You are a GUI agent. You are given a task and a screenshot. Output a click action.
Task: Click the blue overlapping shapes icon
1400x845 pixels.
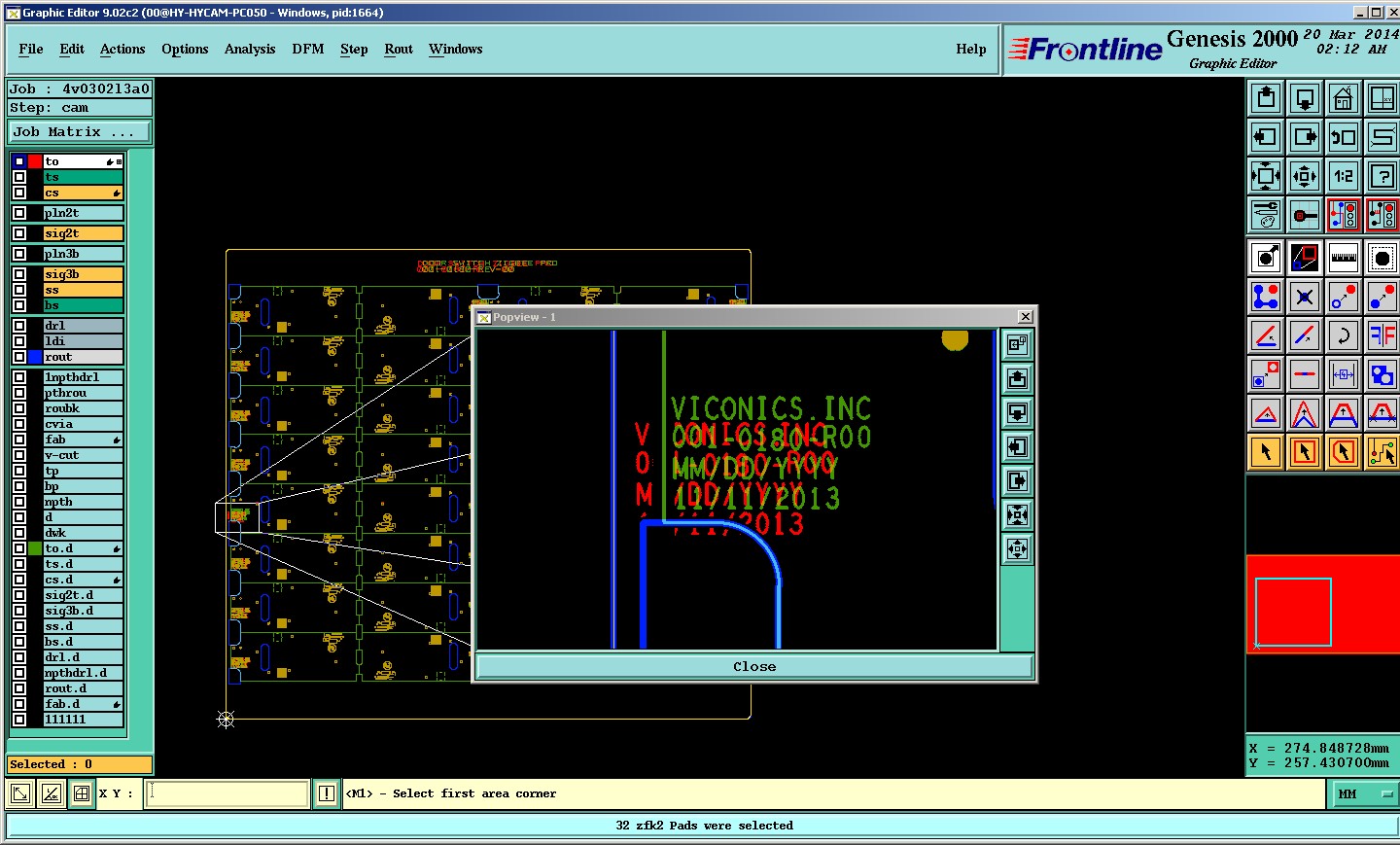(x=1382, y=374)
